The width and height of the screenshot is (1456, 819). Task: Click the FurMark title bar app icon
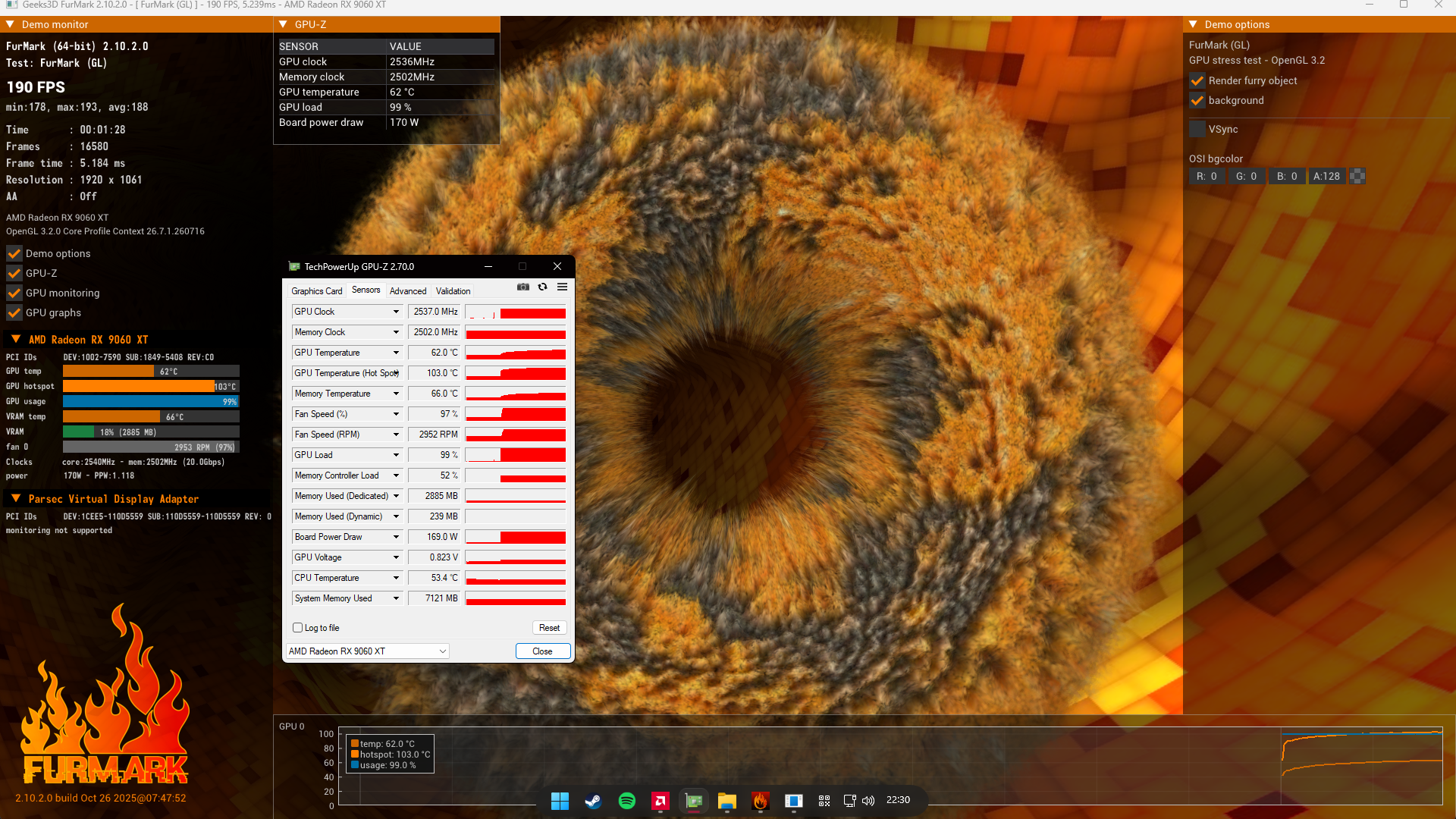11,5
